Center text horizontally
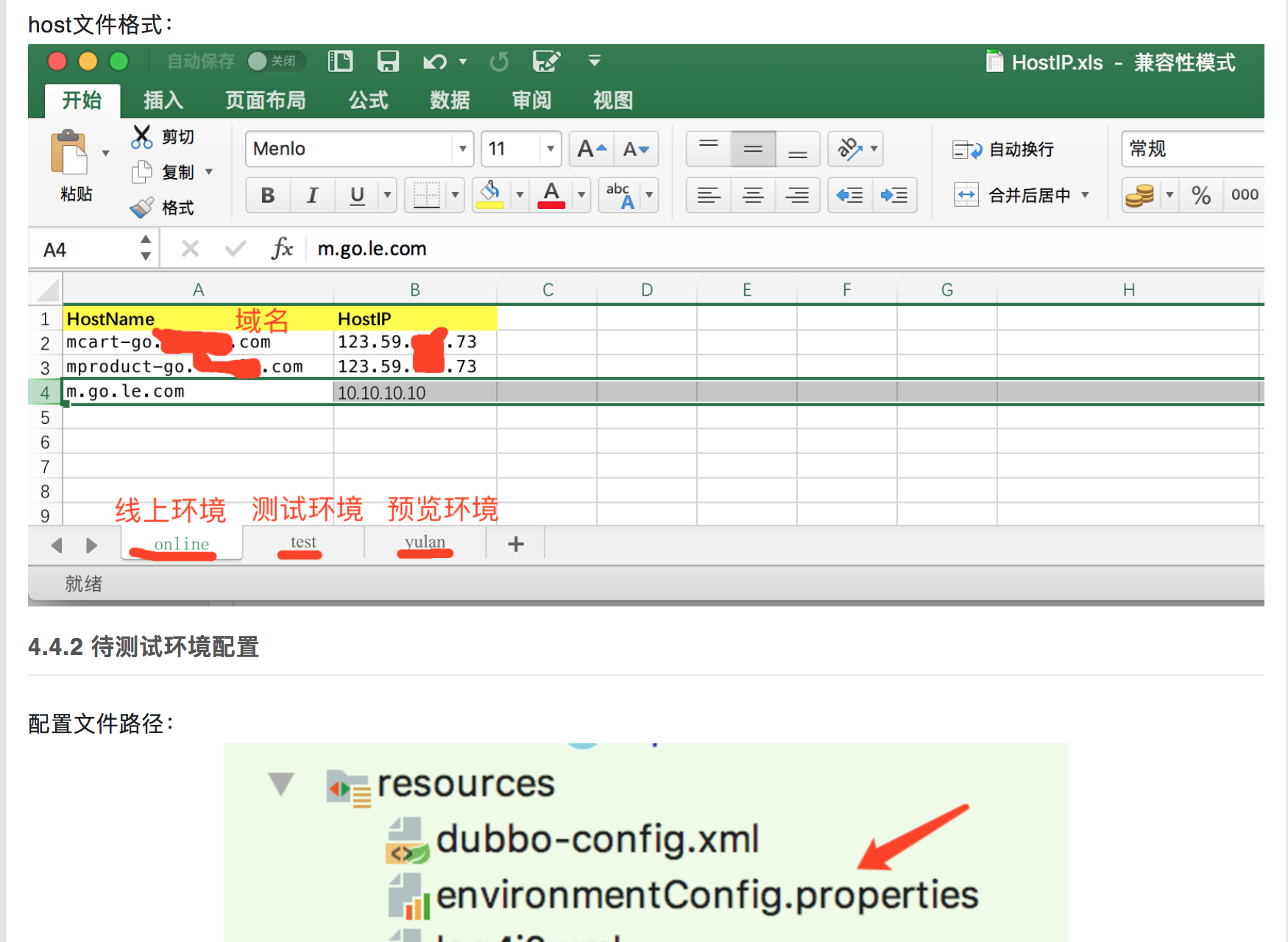The height and width of the screenshot is (942, 1288). (753, 195)
